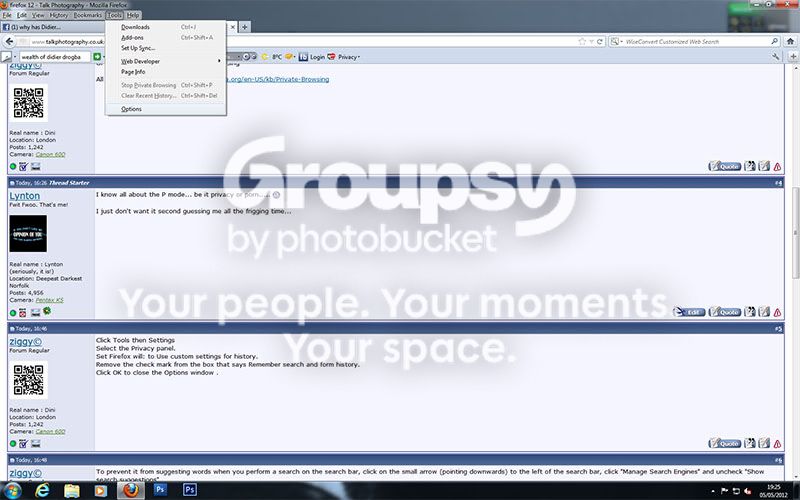This screenshot has width=800, height=500.
Task: Click ziggy's QR code avatar in post #5
Action: [x=29, y=380]
